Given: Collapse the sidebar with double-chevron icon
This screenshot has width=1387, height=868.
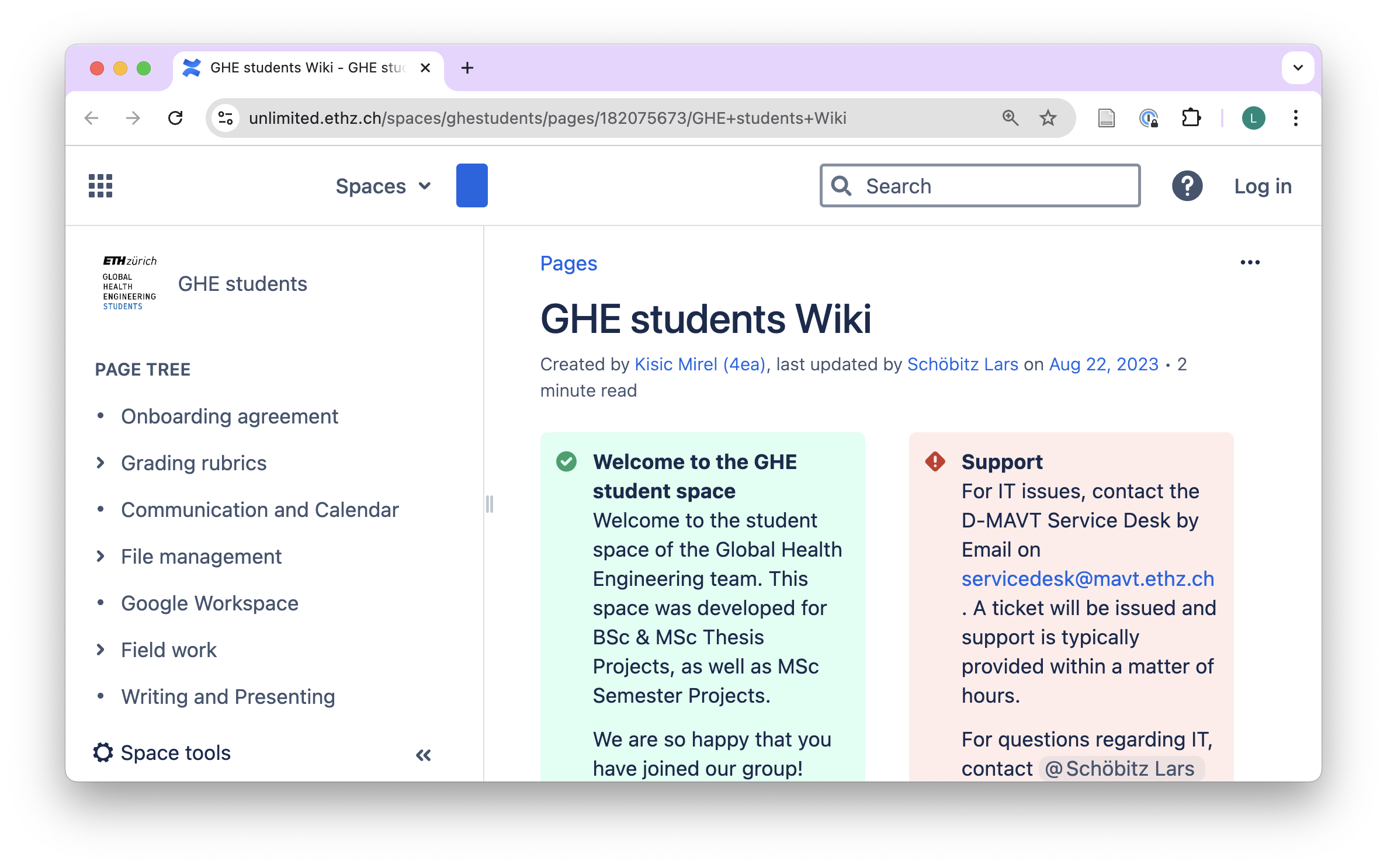Looking at the screenshot, I should pos(424,755).
